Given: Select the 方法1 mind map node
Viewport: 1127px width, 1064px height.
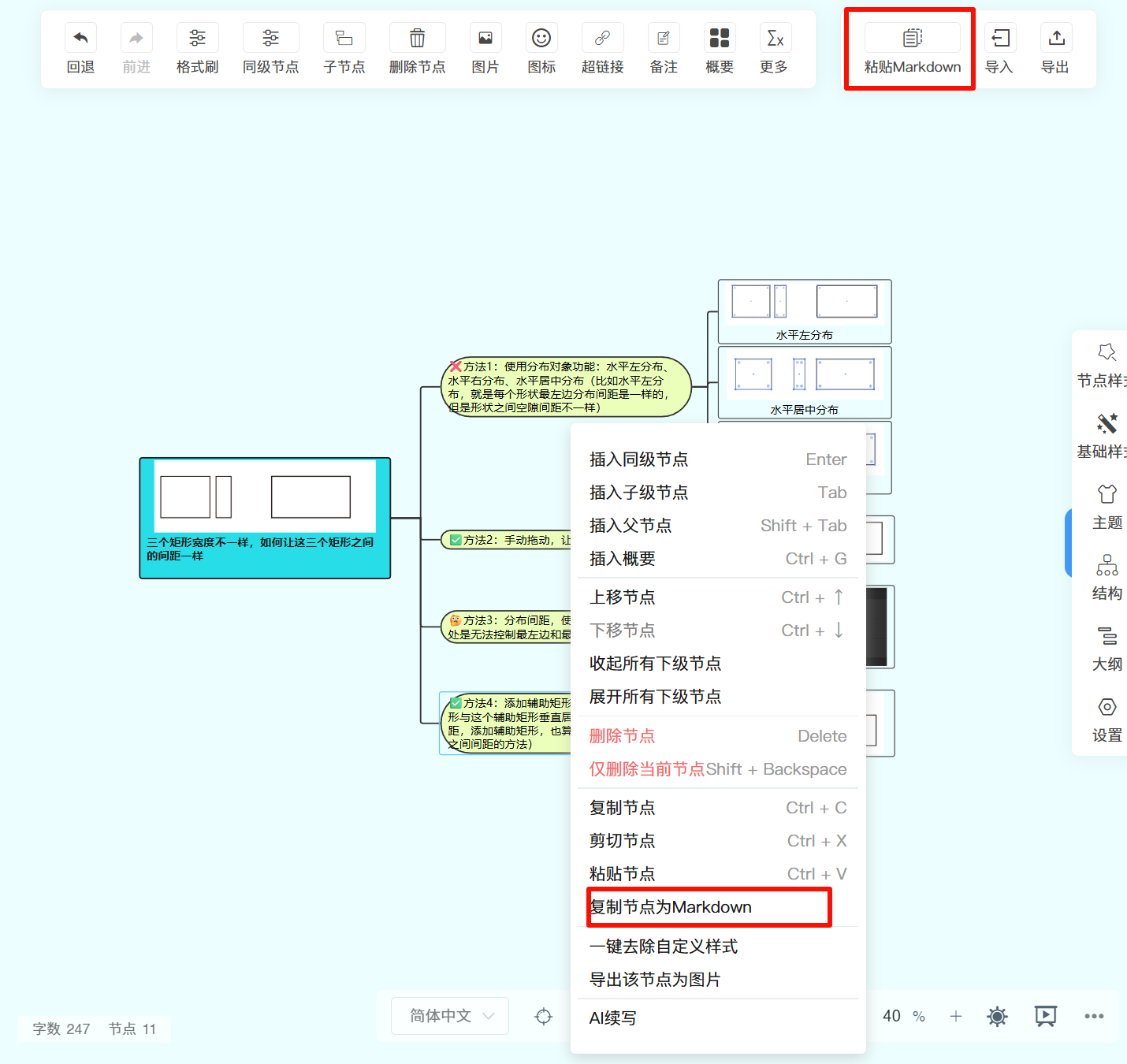Looking at the screenshot, I should pos(566,387).
